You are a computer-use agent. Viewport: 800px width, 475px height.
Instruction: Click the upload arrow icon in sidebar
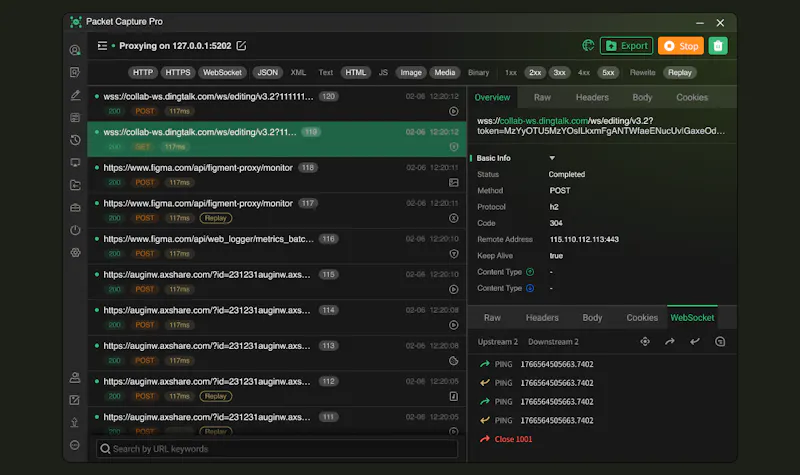(x=75, y=422)
